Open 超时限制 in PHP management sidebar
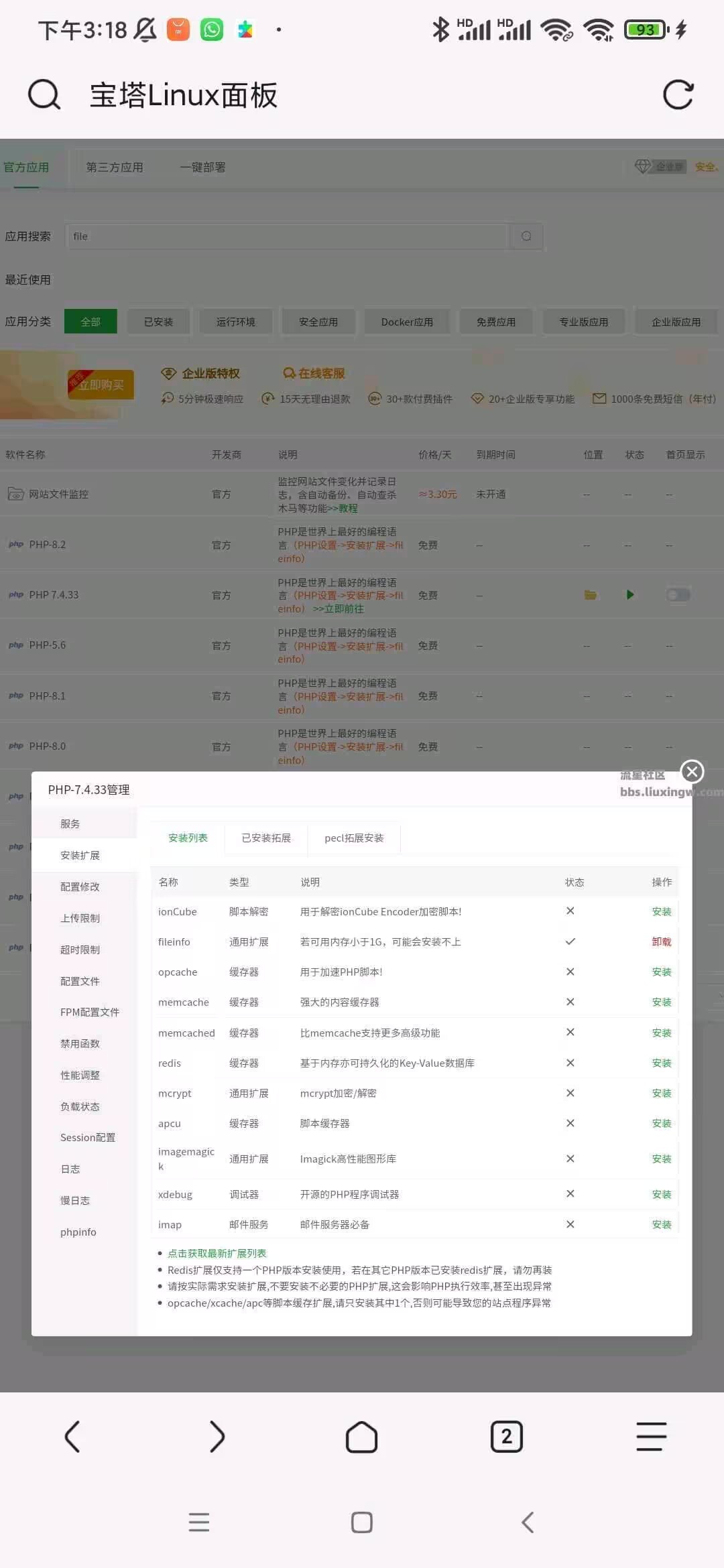This screenshot has height=1568, width=724. coord(84,950)
